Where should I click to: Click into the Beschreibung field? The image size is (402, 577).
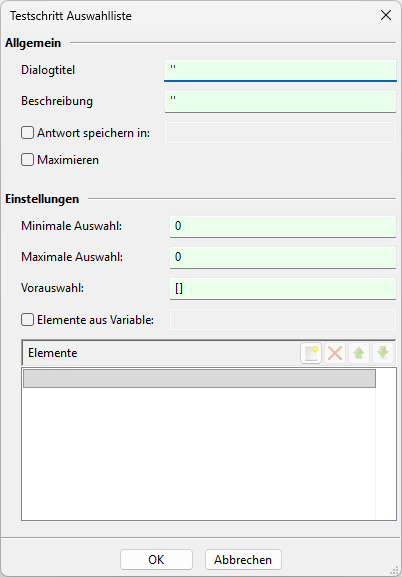click(x=280, y=102)
